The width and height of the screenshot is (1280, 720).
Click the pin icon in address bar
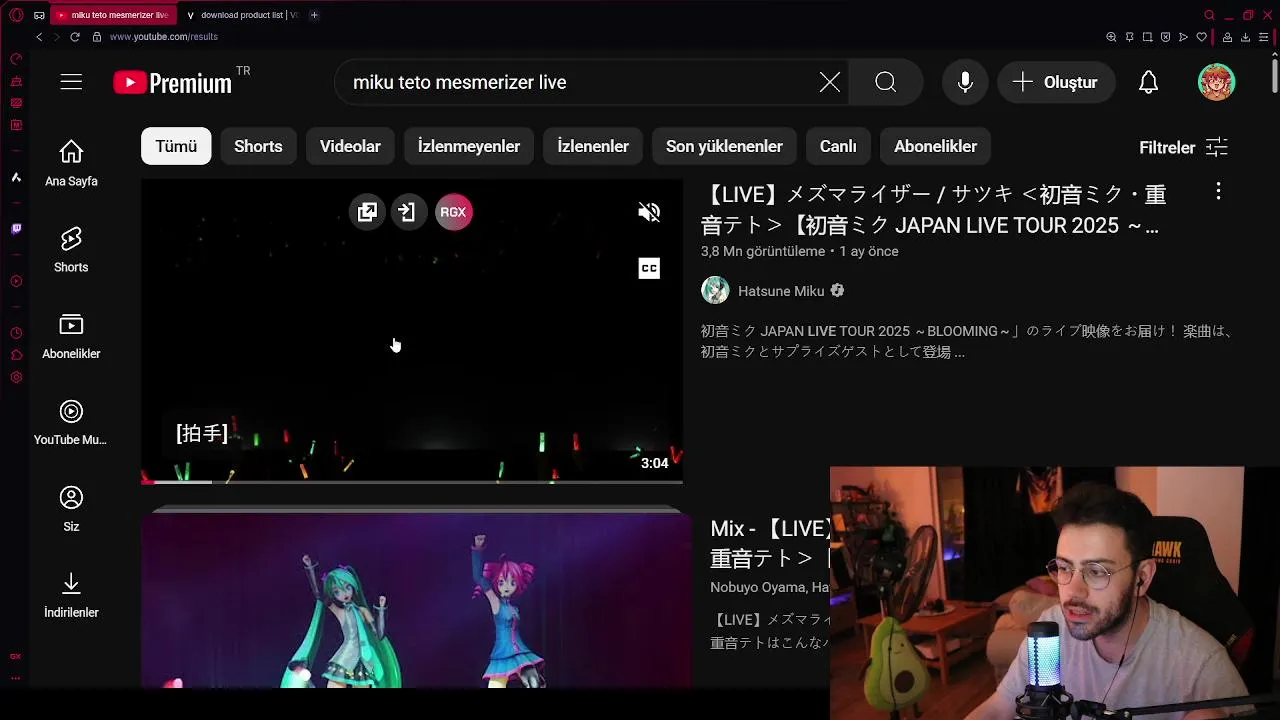coord(1129,37)
